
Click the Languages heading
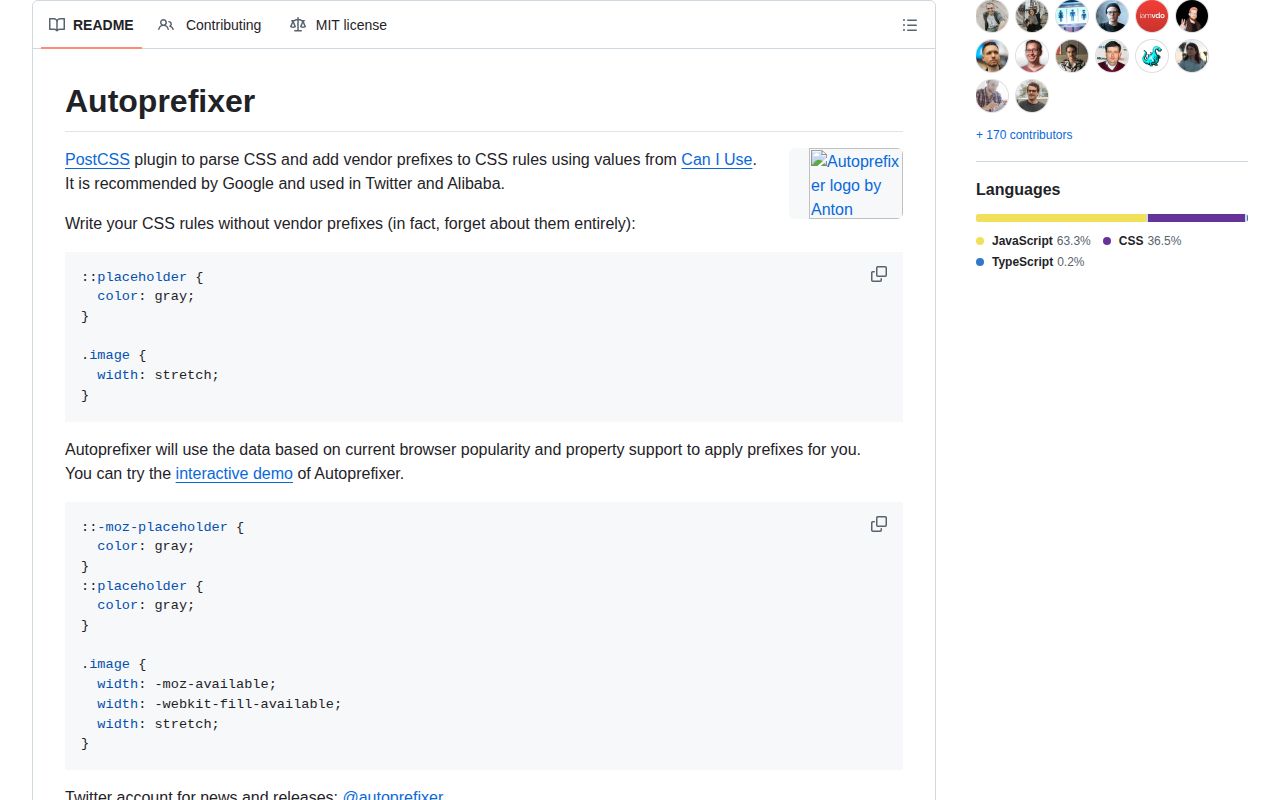click(x=1018, y=190)
